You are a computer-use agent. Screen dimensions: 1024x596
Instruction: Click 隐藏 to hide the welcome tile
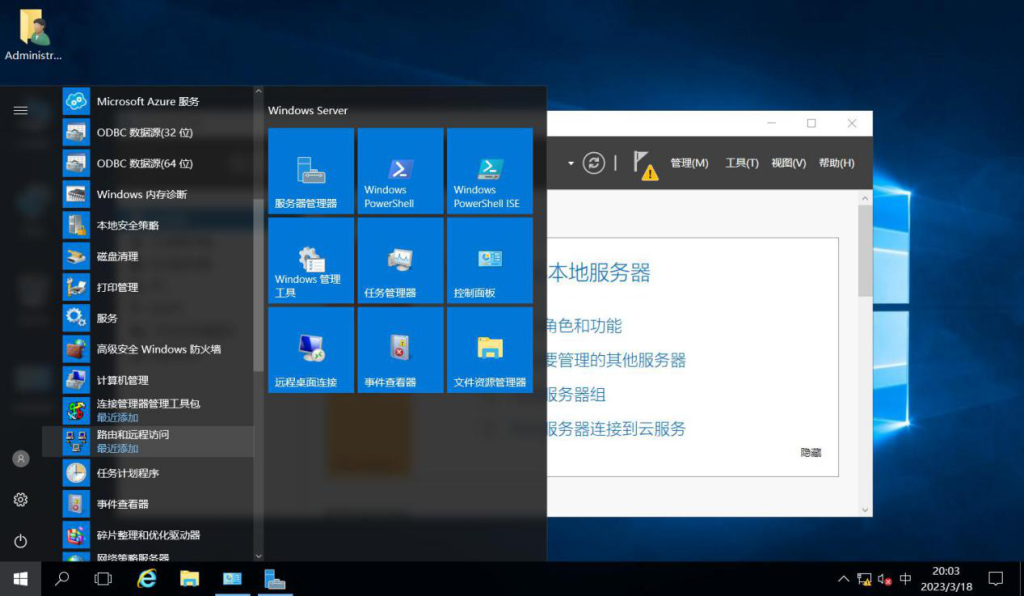pos(810,452)
